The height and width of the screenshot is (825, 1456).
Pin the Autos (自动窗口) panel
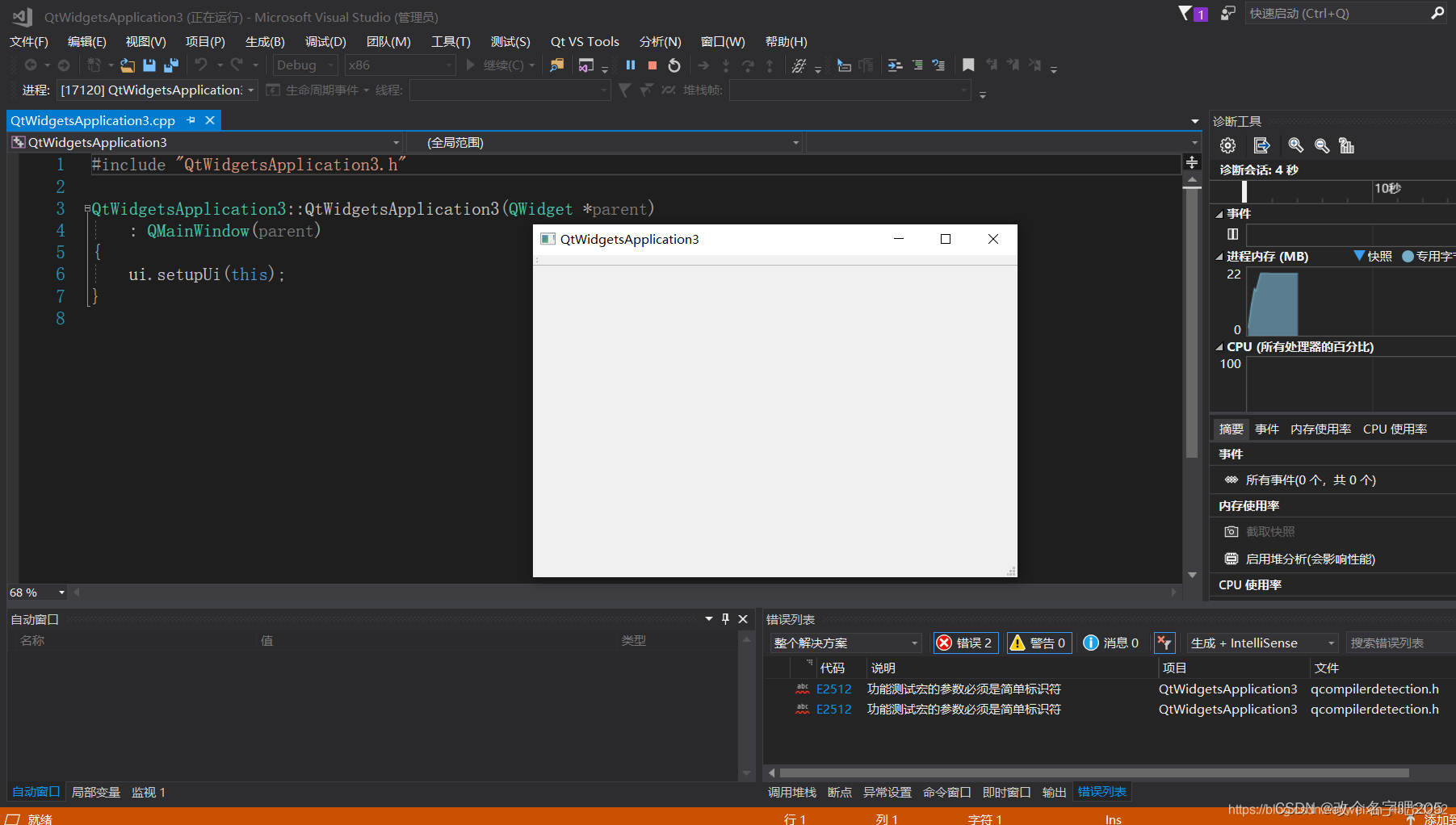725,619
